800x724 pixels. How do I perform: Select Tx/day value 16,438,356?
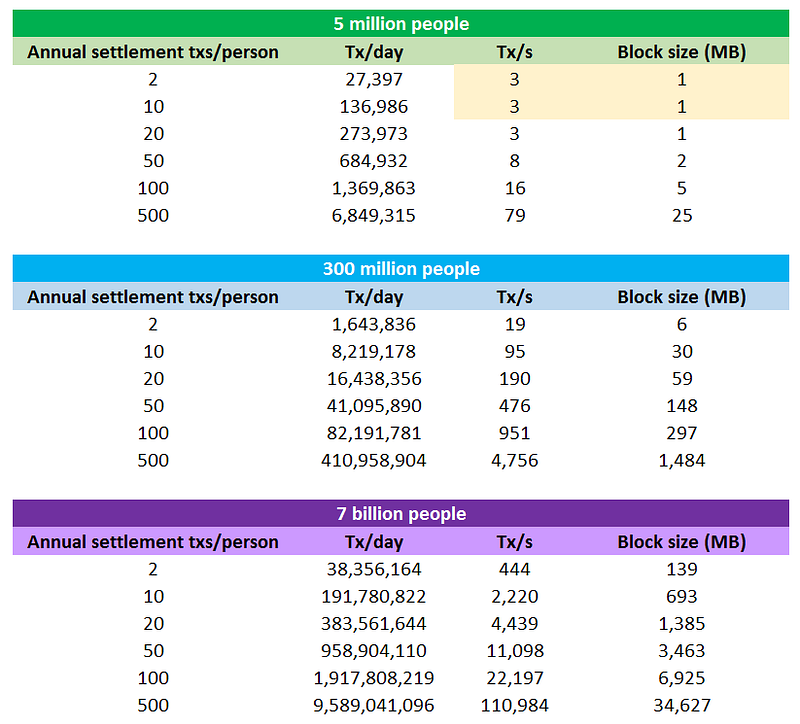tap(374, 379)
